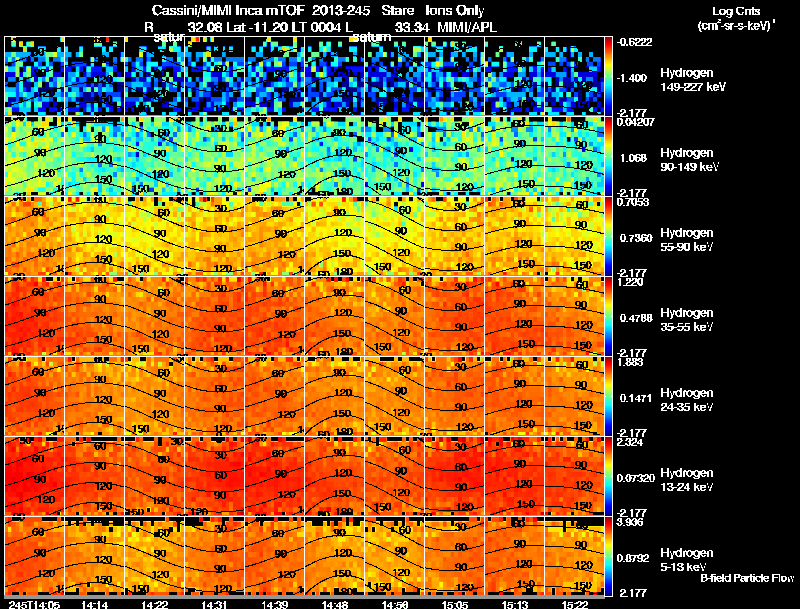
Task: Click the '3.936' color scale value
Action: 630,522
